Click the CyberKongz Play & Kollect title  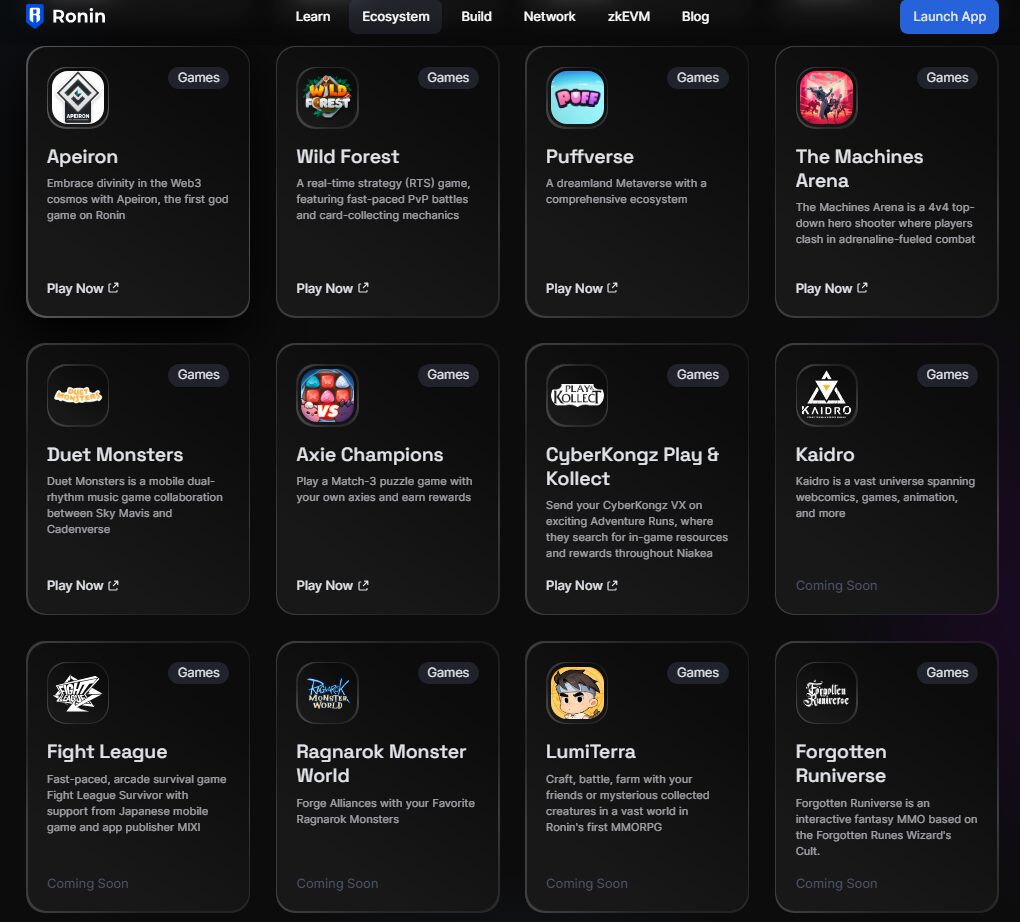[632, 467]
